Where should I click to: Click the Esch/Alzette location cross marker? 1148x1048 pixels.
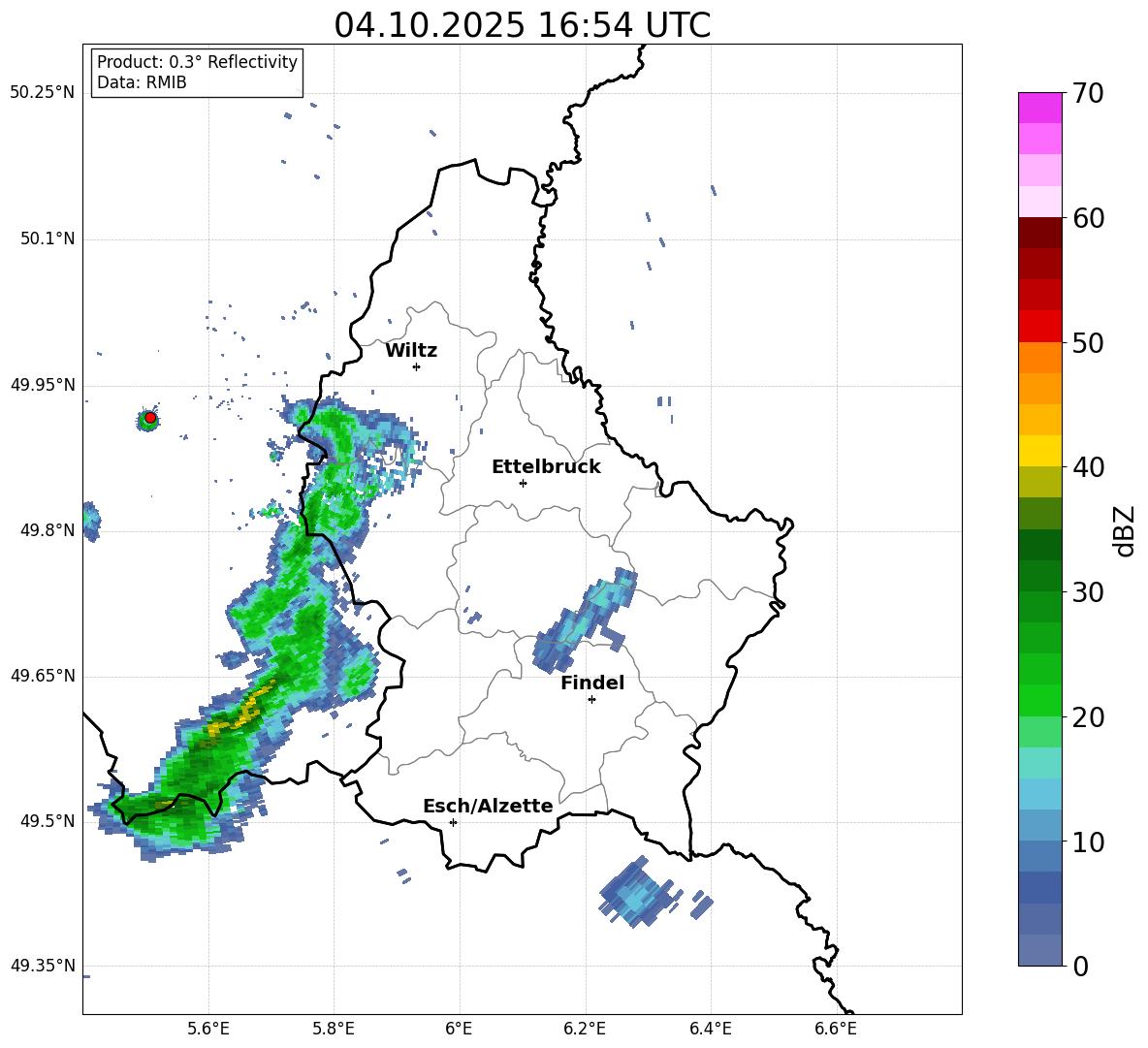click(453, 822)
